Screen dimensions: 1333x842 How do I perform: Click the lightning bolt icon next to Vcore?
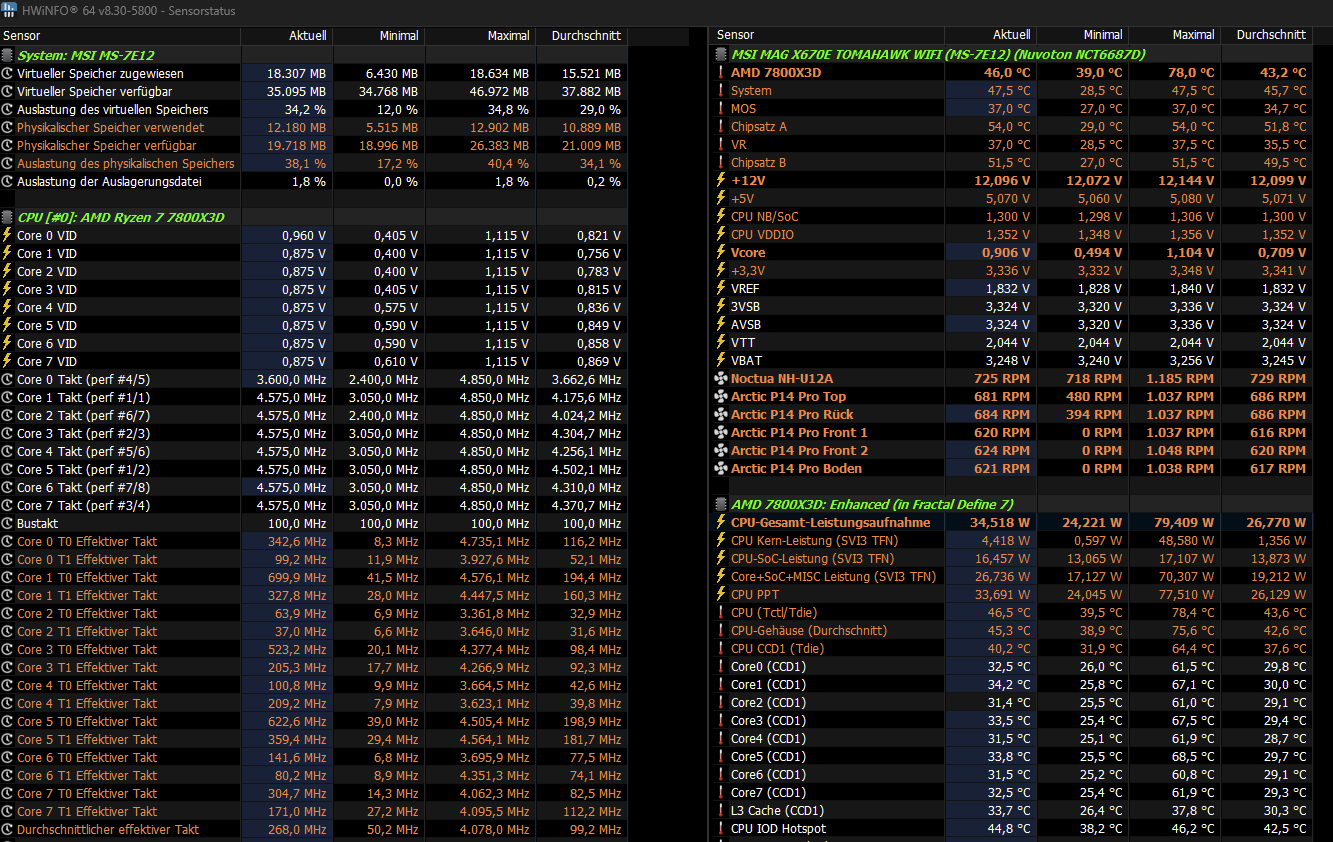pyautogui.click(x=721, y=253)
